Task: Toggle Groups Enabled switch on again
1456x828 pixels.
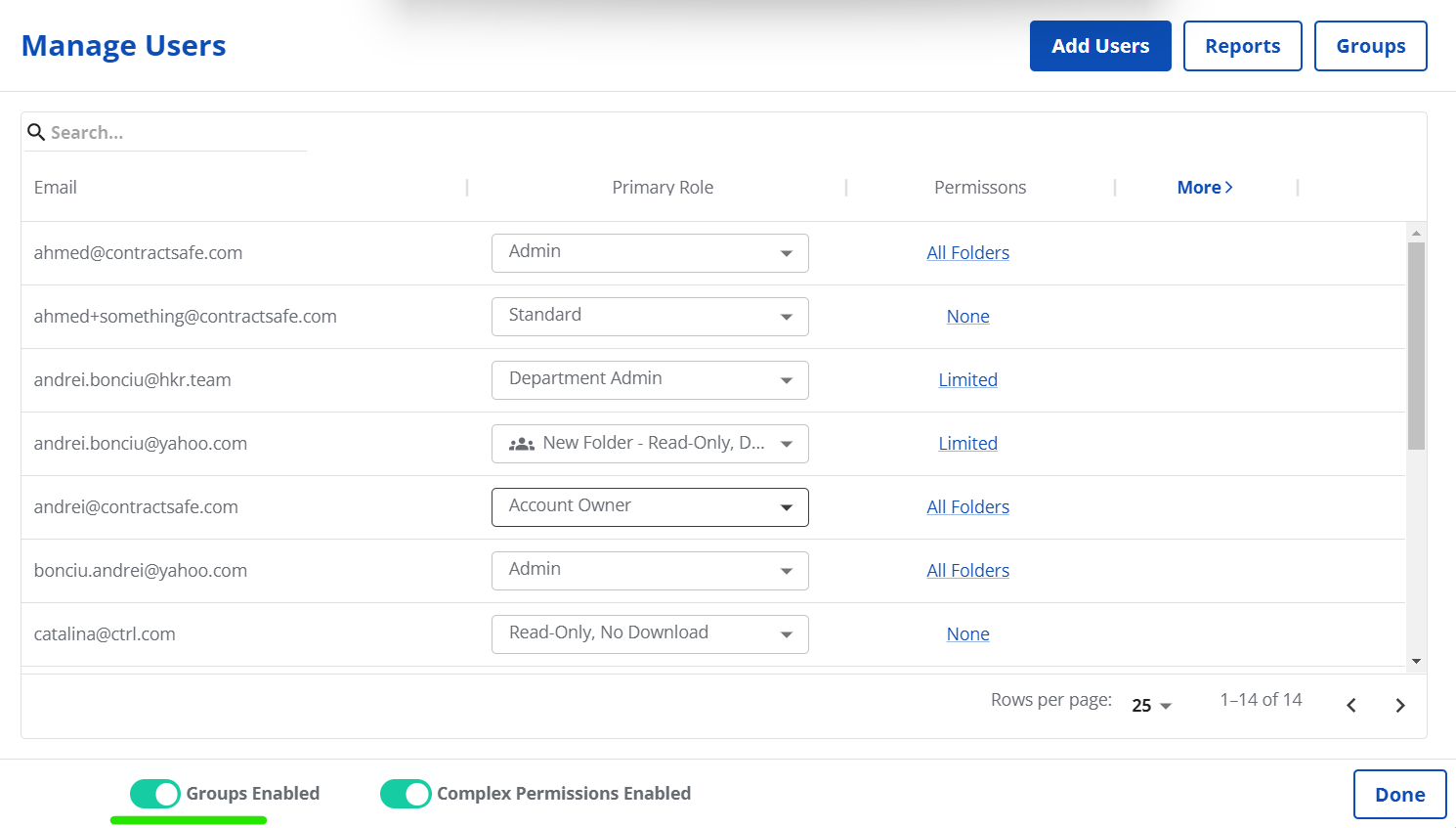Action: [x=156, y=793]
